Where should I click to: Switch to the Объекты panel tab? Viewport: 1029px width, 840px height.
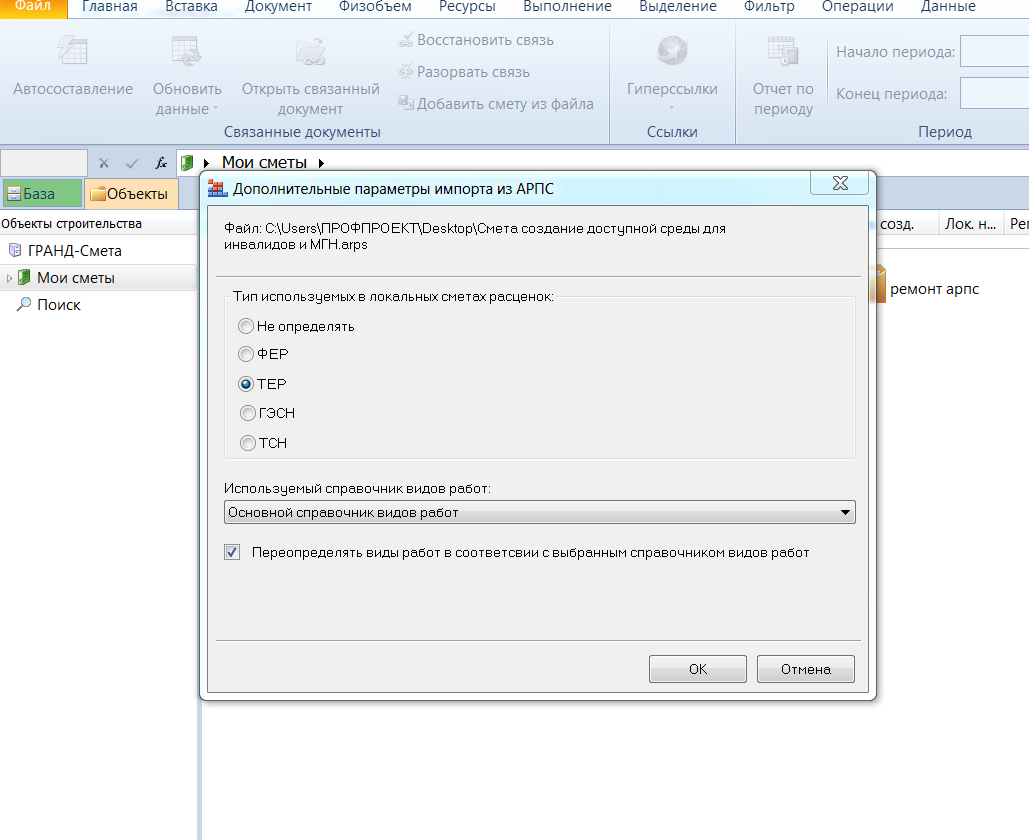click(131, 194)
